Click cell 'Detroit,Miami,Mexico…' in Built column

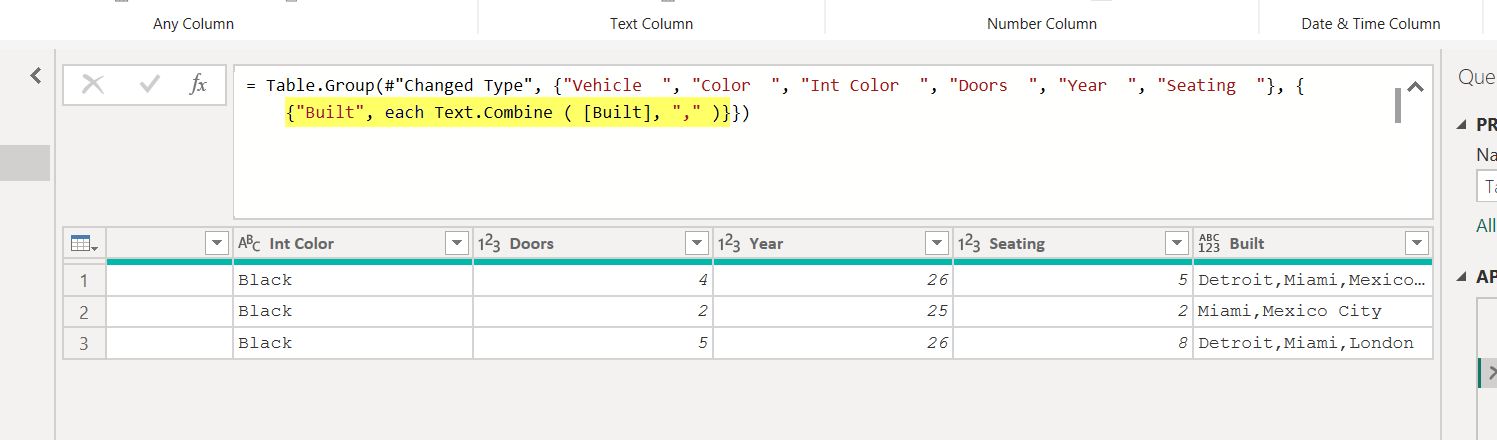click(x=1313, y=280)
